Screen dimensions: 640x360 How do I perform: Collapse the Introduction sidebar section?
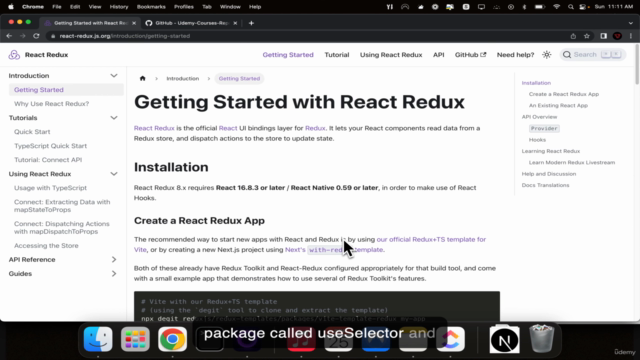click(114, 76)
